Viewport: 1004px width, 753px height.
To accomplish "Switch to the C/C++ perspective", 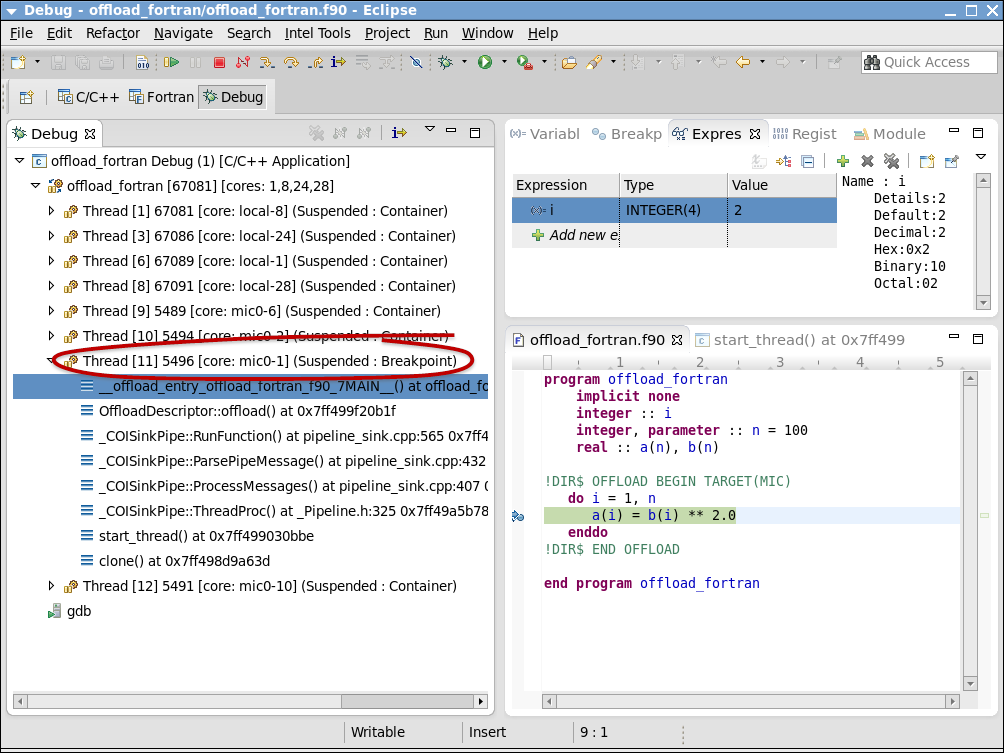I will tap(88, 97).
